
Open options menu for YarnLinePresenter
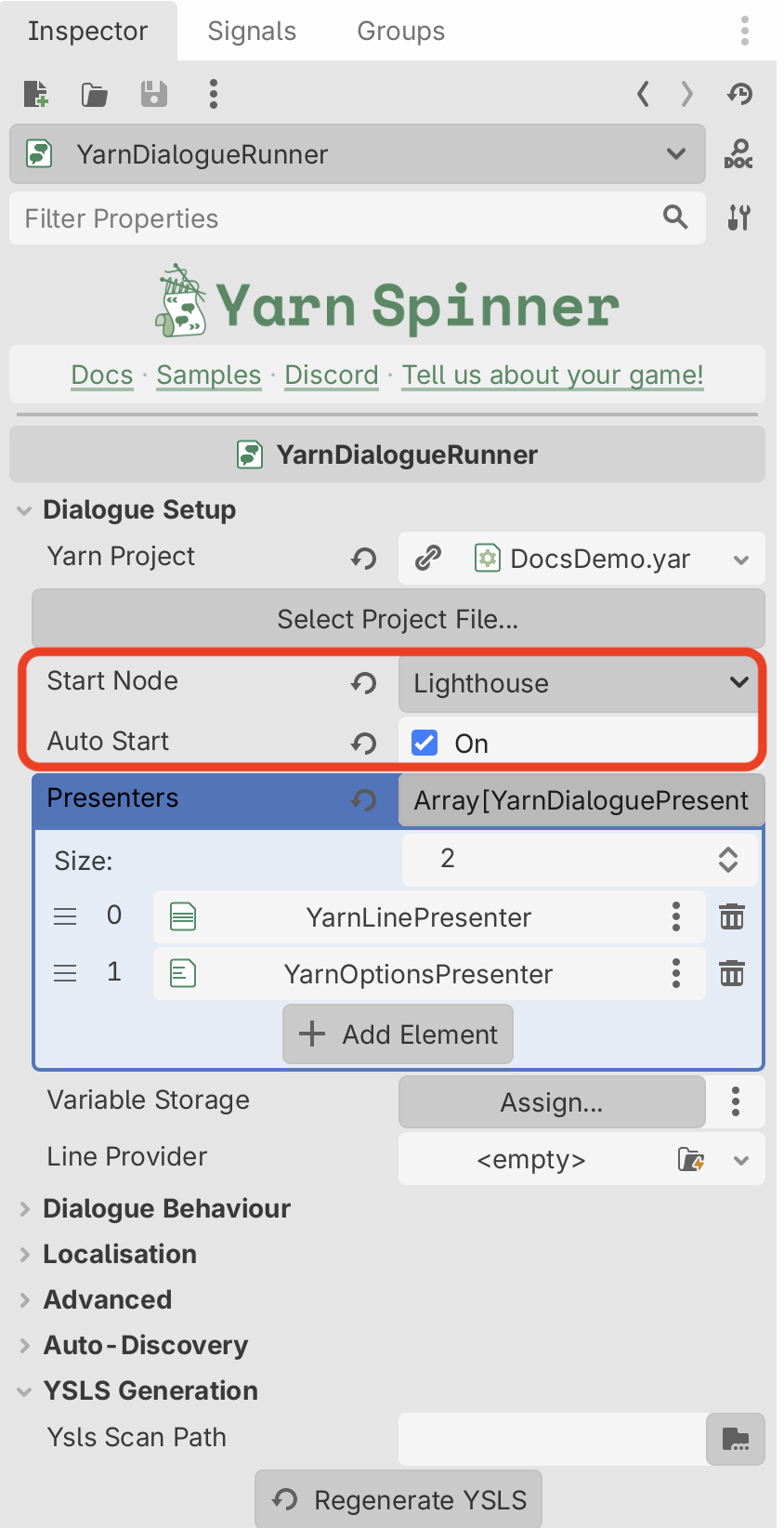tap(676, 916)
